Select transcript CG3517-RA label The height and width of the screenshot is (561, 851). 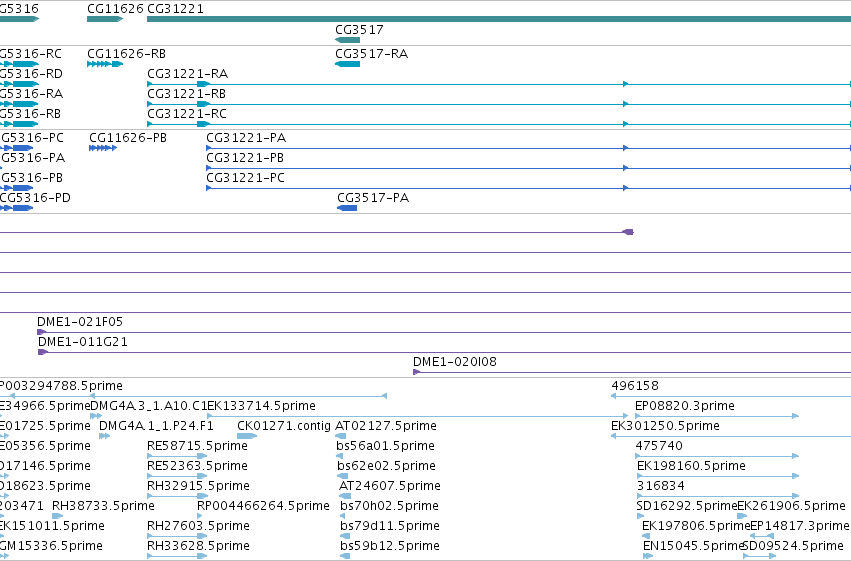click(x=371, y=54)
